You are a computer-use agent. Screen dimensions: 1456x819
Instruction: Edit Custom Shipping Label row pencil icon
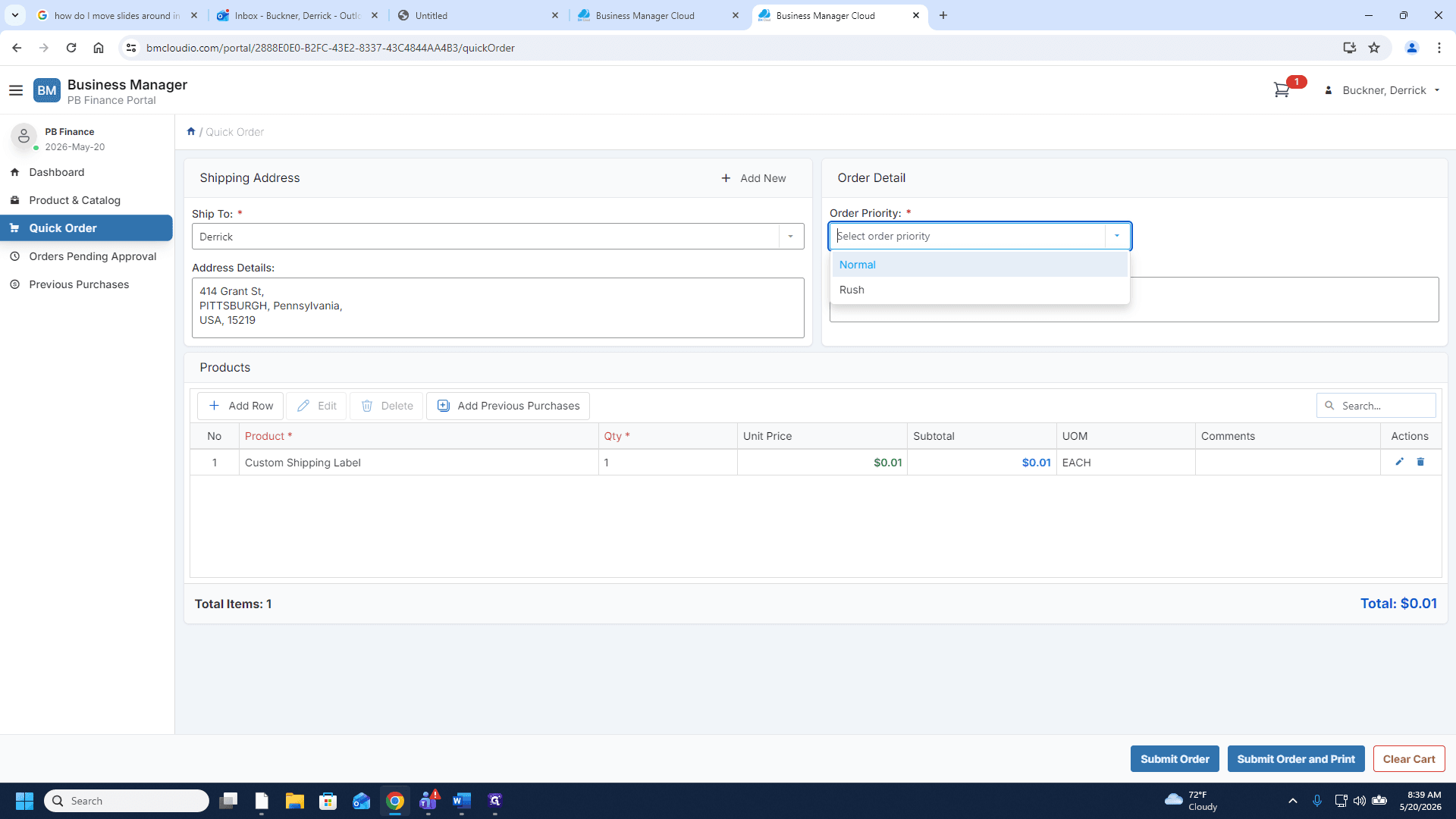coord(1399,462)
